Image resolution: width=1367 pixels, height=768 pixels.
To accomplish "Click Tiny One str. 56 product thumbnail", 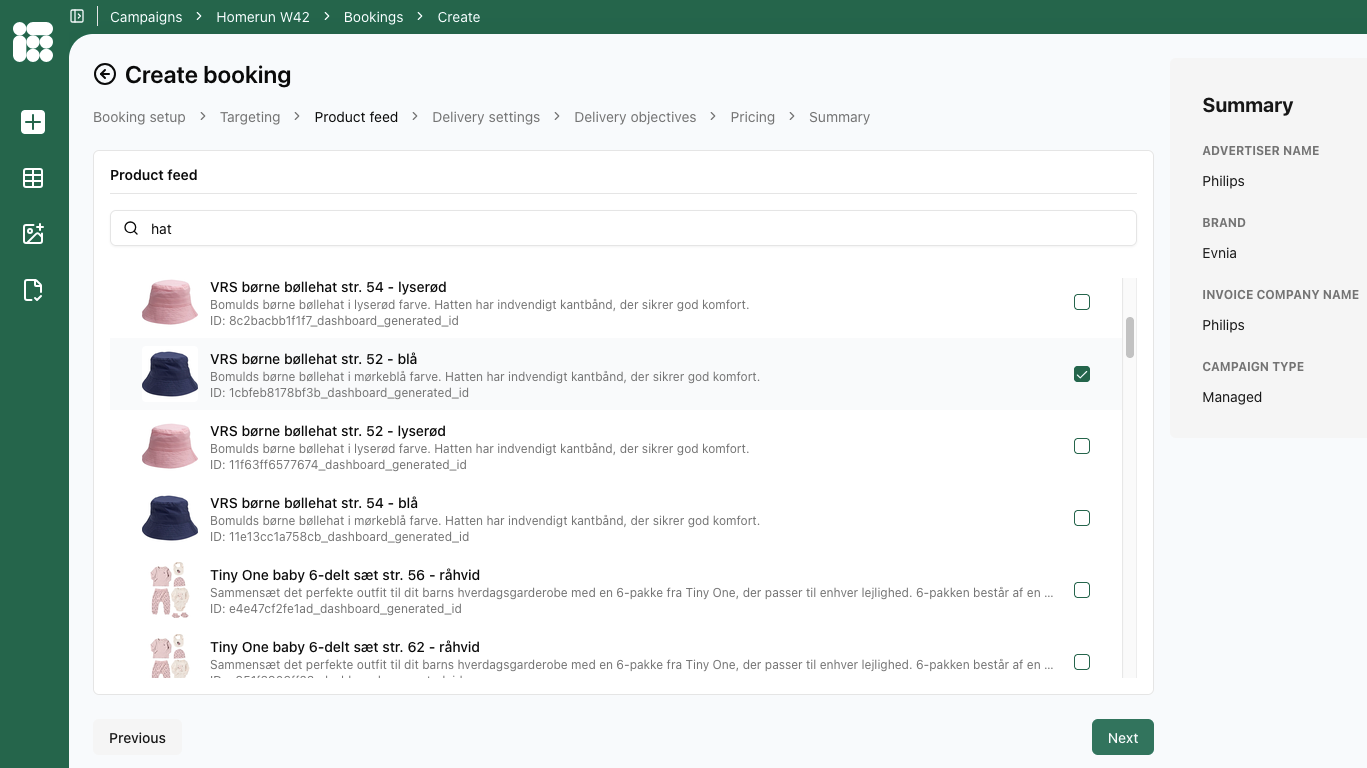I will tap(170, 590).
